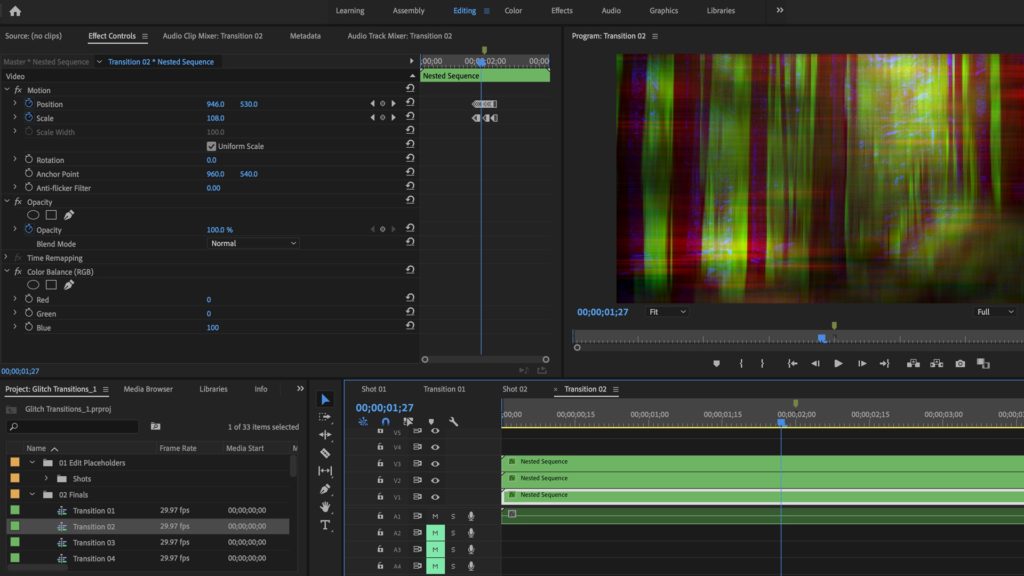Uncheck the Uniform Scale checkbox

point(211,146)
